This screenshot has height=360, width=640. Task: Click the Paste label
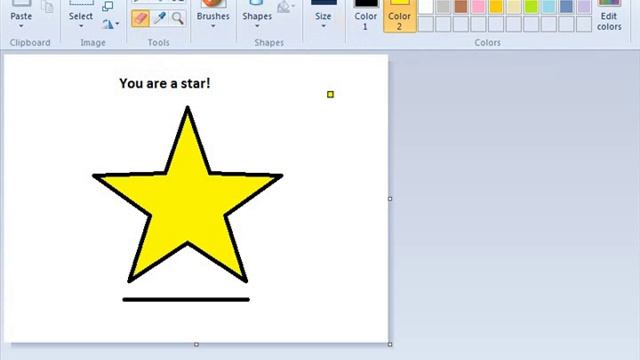[21, 16]
